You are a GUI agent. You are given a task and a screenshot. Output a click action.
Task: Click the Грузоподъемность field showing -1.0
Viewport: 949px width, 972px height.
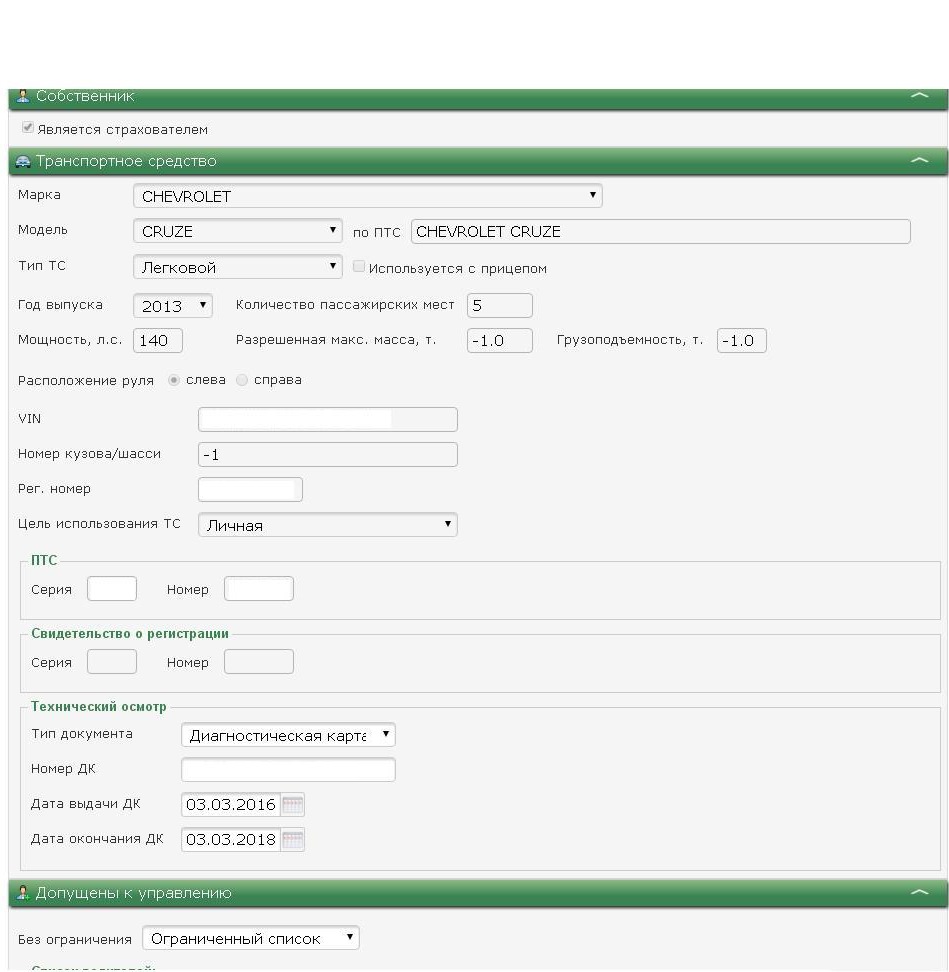(x=742, y=340)
